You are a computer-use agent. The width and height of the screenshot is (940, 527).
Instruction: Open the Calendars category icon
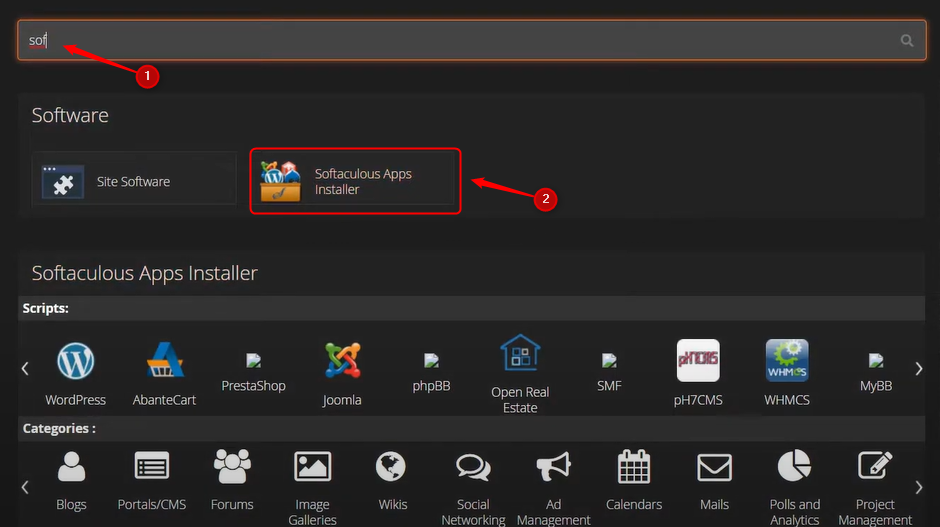(x=634, y=466)
